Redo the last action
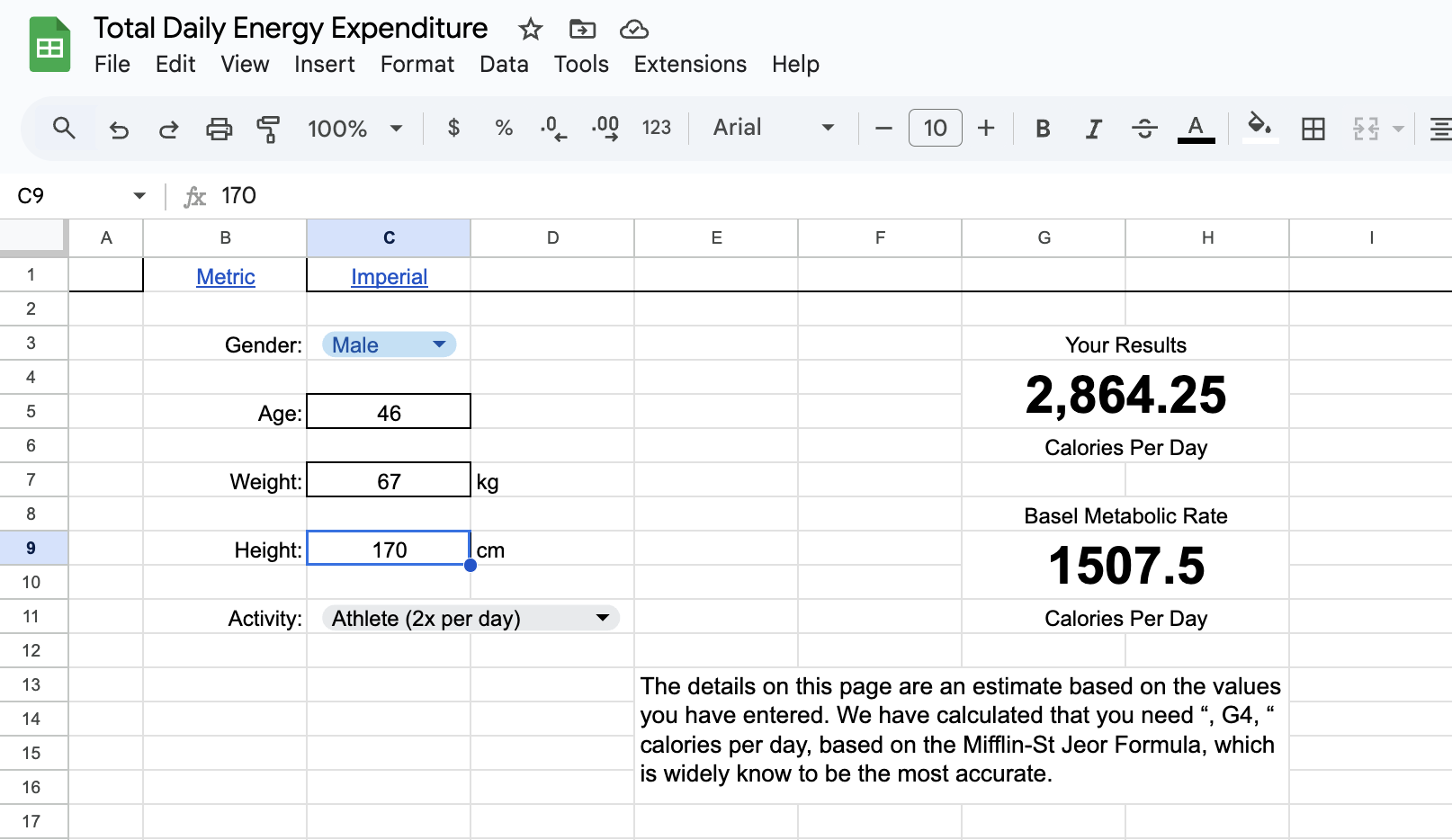The image size is (1452, 840). 168,129
